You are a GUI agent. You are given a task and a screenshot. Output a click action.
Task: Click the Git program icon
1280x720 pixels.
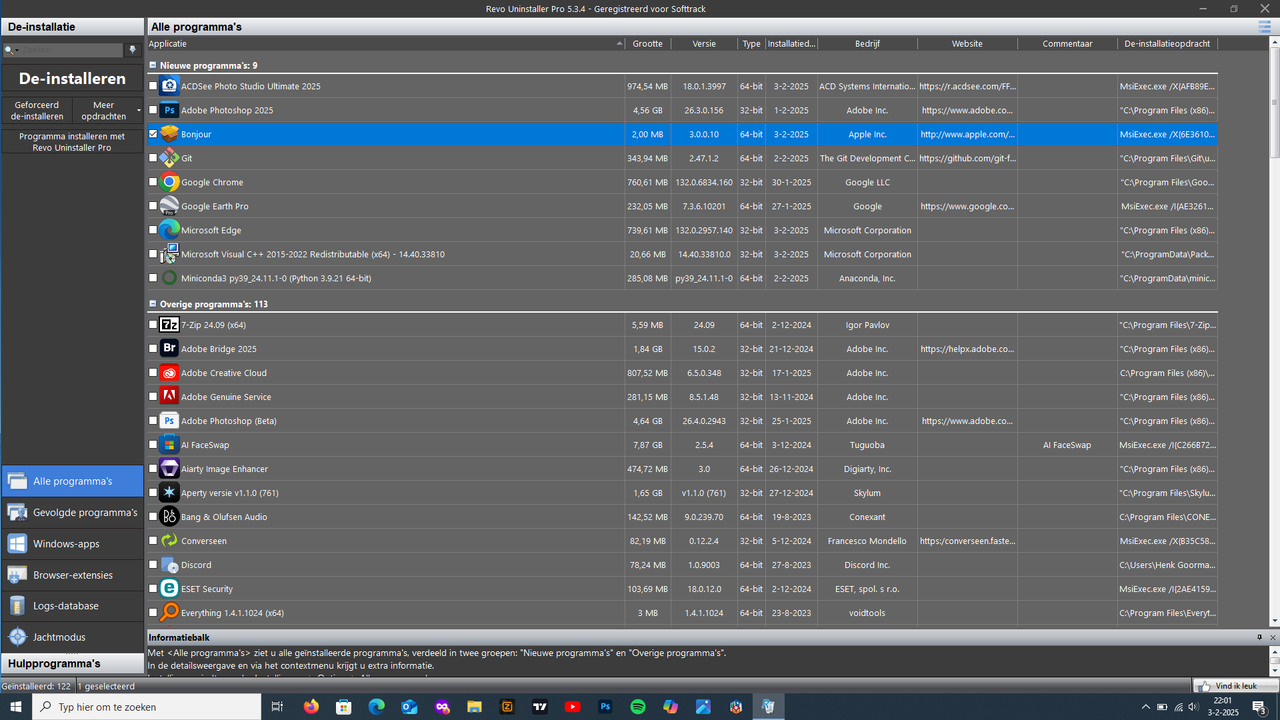(169, 158)
